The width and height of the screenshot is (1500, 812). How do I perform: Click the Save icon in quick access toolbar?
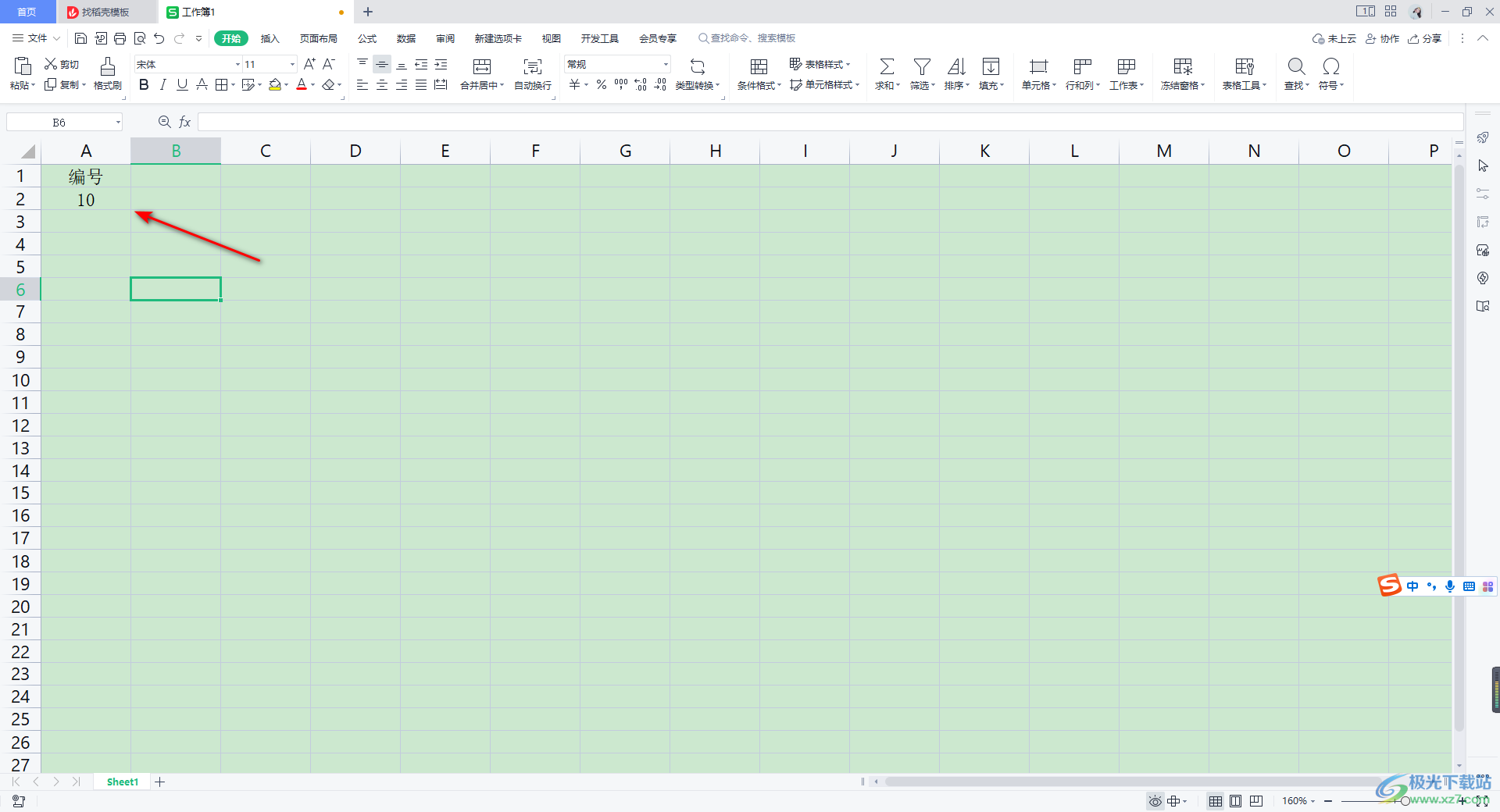(80, 38)
